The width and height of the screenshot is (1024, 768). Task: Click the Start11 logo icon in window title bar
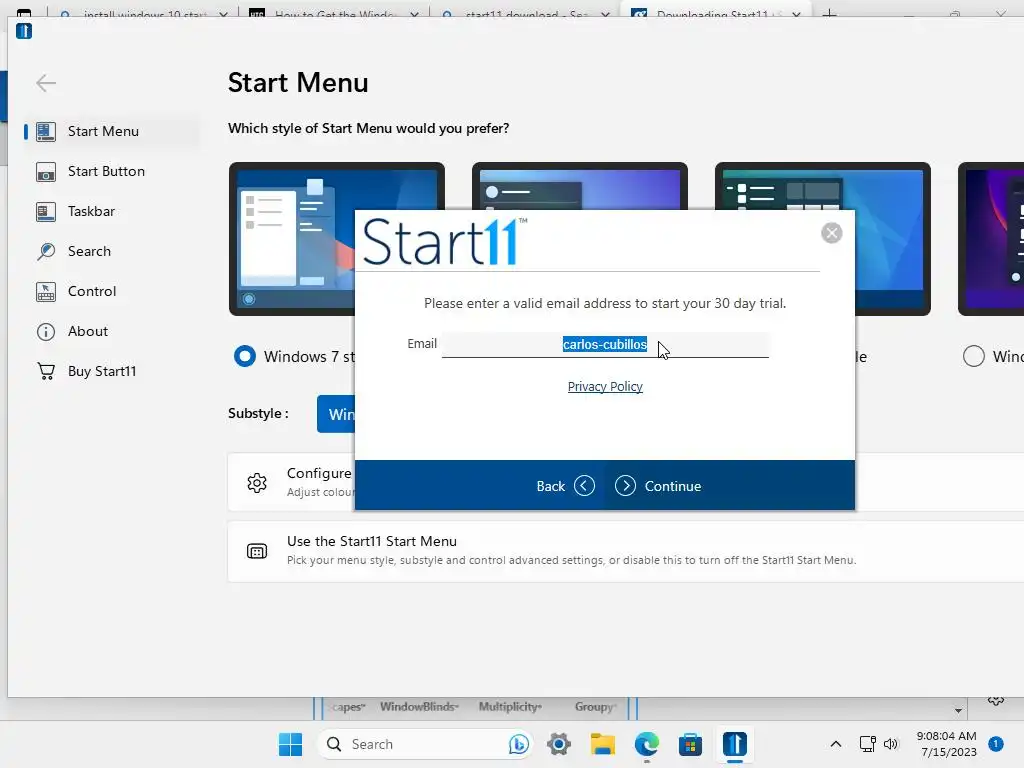pyautogui.click(x=24, y=31)
